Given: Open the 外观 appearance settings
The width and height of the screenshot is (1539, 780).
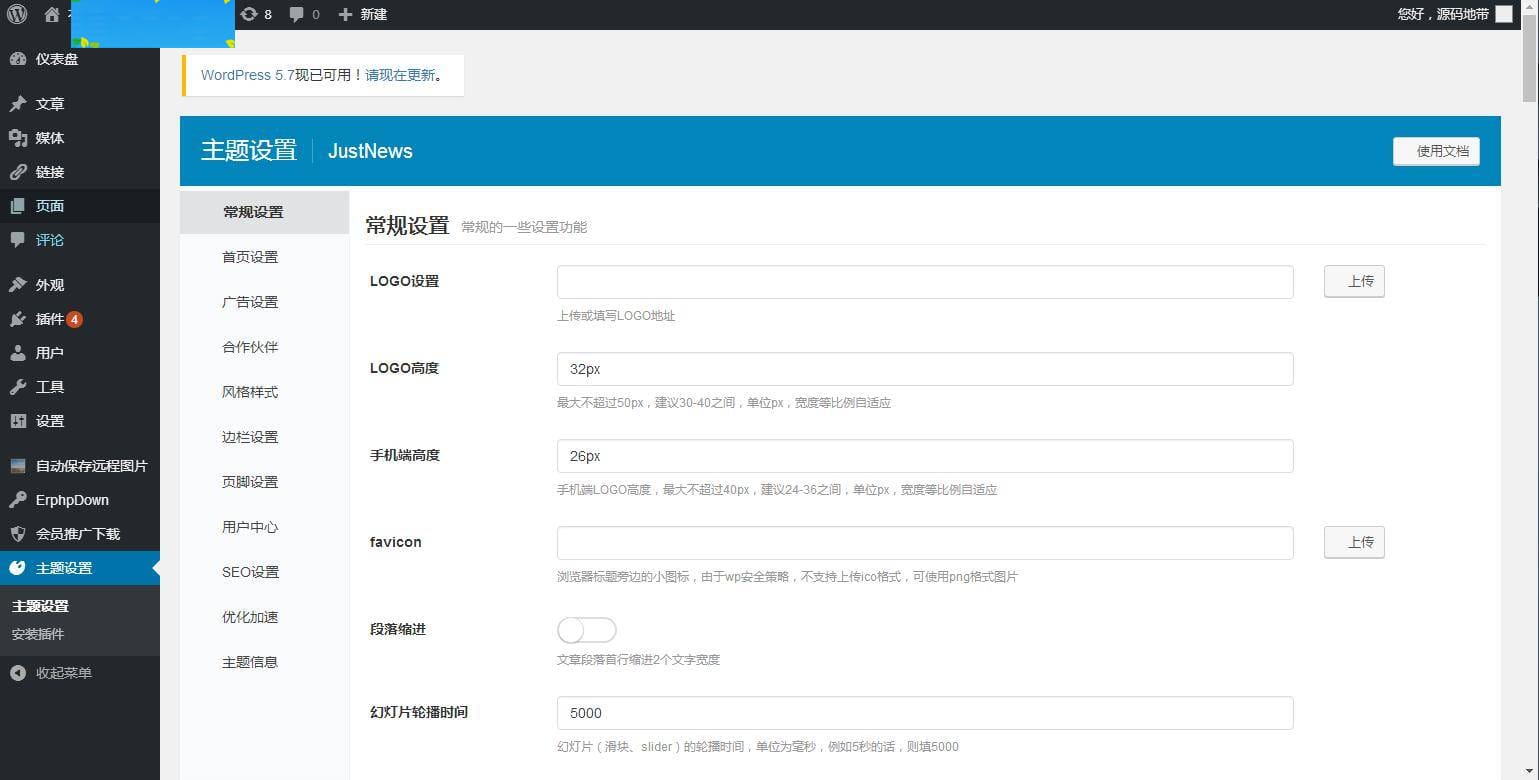Looking at the screenshot, I should coord(50,284).
